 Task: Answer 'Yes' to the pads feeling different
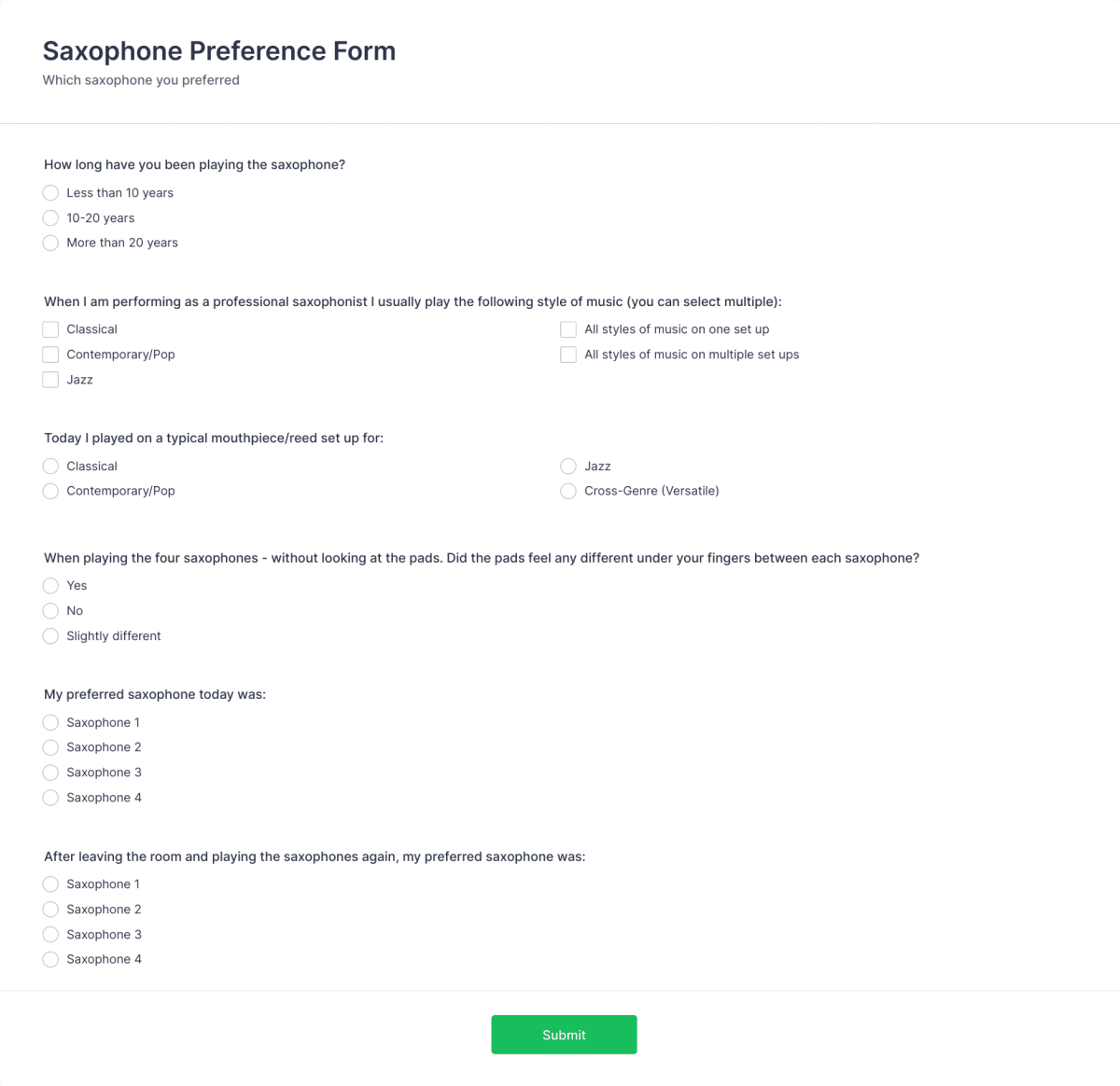50,586
